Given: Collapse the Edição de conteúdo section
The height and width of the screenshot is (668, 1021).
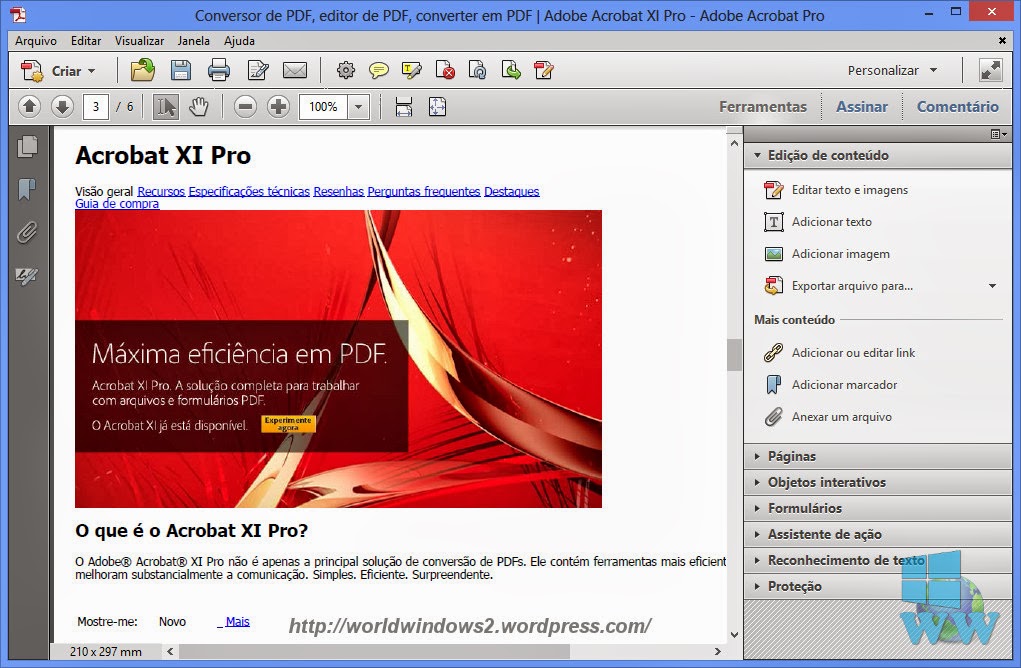Looking at the screenshot, I should pyautogui.click(x=877, y=156).
